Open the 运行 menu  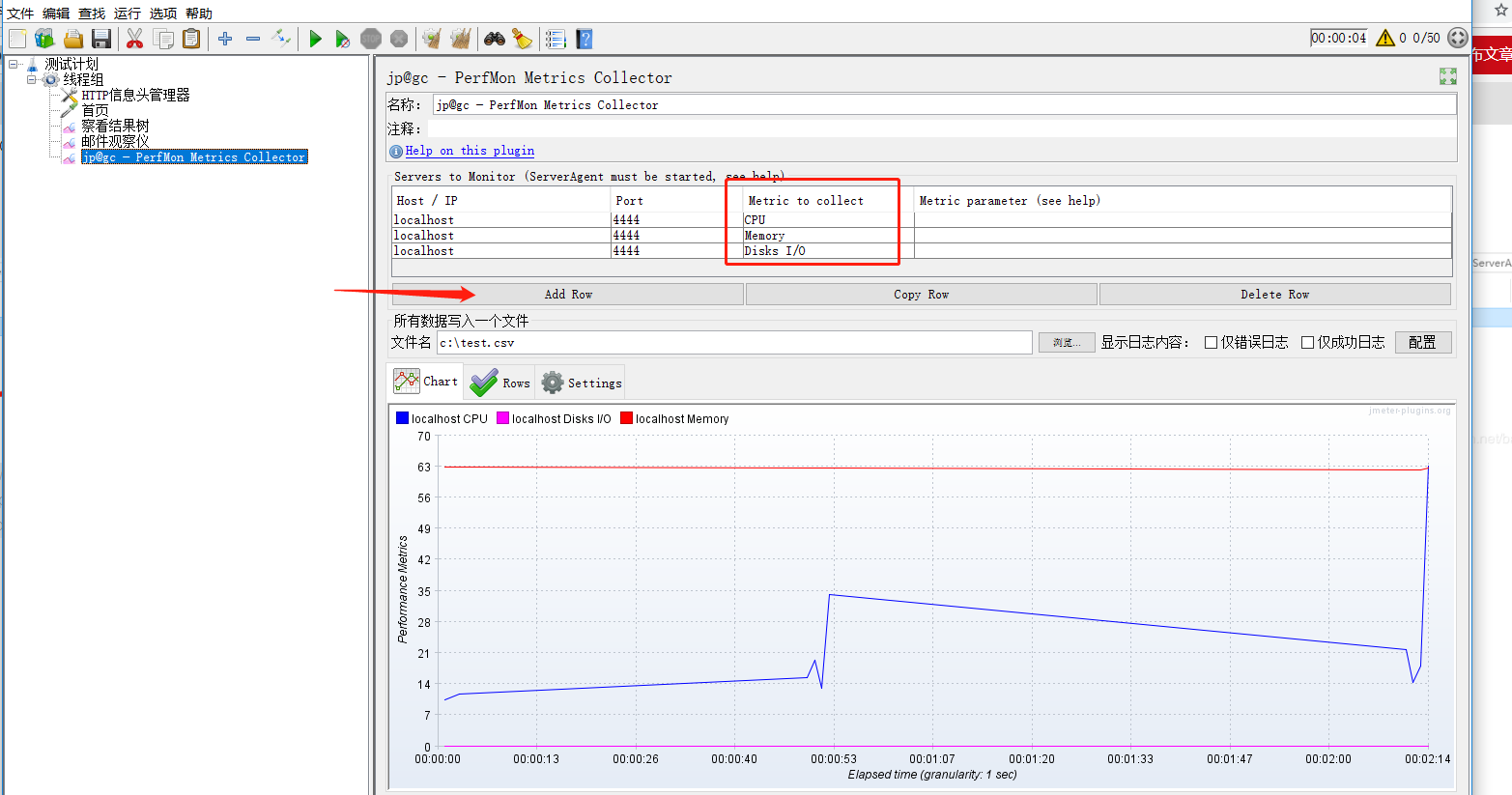click(127, 13)
